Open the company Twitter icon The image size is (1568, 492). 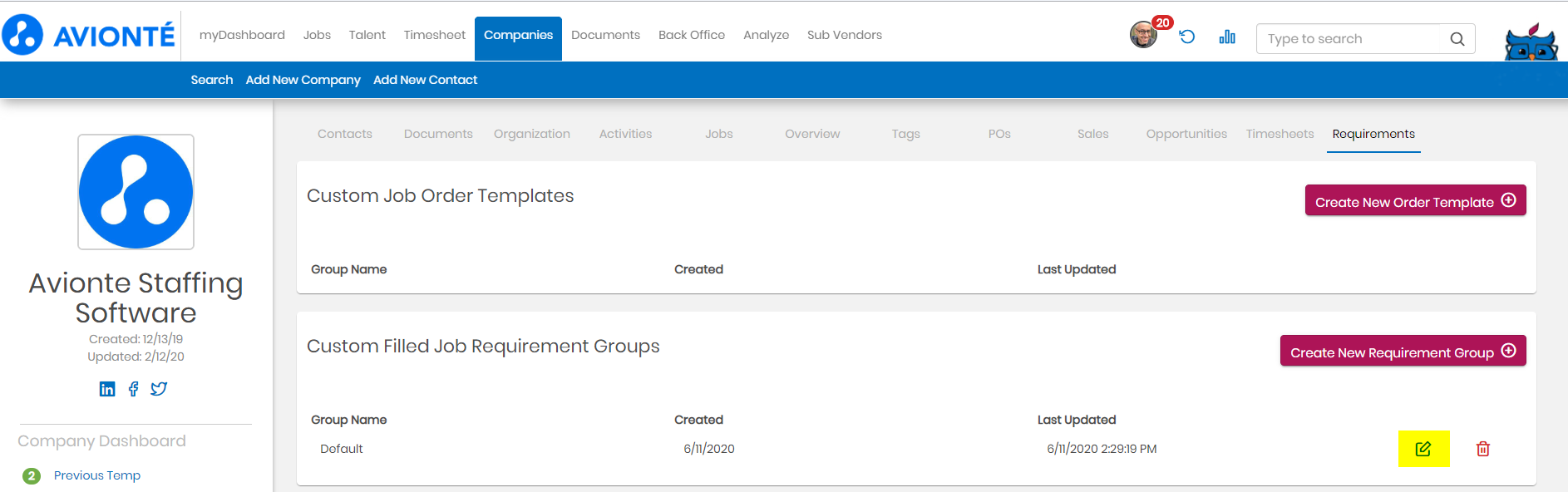(x=159, y=389)
